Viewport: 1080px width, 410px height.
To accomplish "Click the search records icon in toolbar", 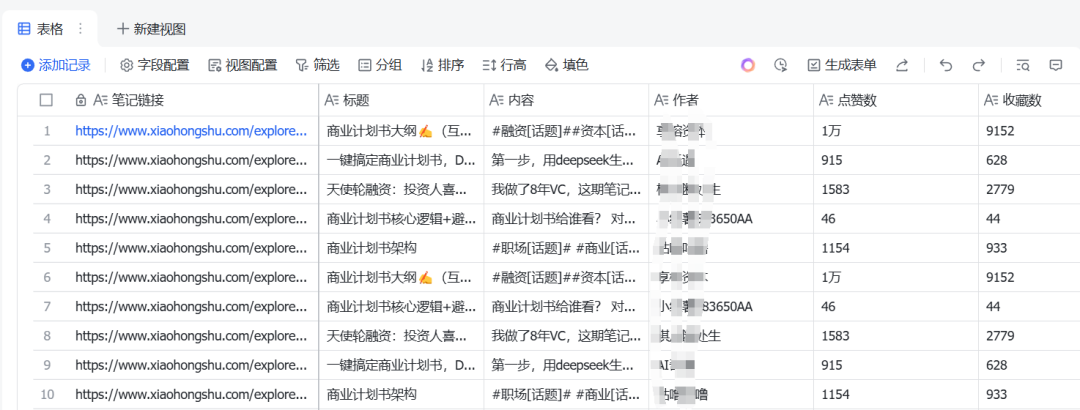I will [1023, 65].
